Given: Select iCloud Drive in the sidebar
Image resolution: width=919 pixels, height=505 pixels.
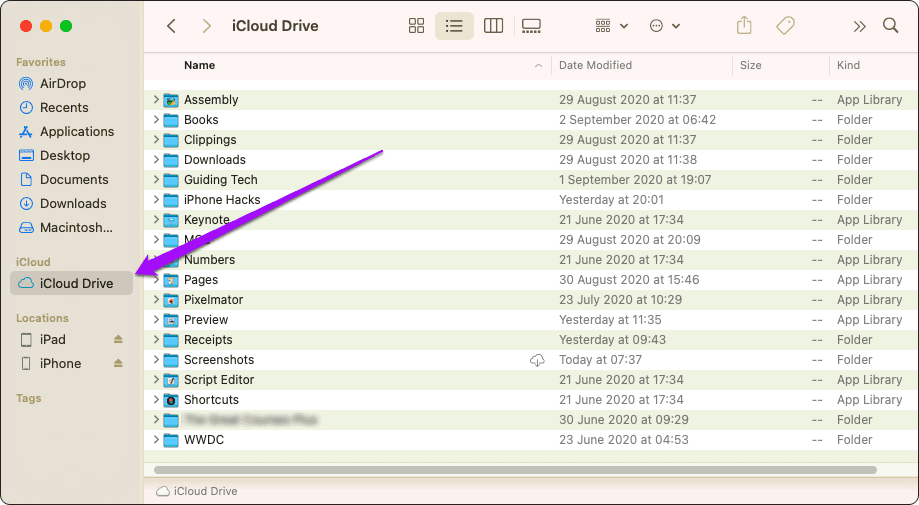Looking at the screenshot, I should click(72, 283).
